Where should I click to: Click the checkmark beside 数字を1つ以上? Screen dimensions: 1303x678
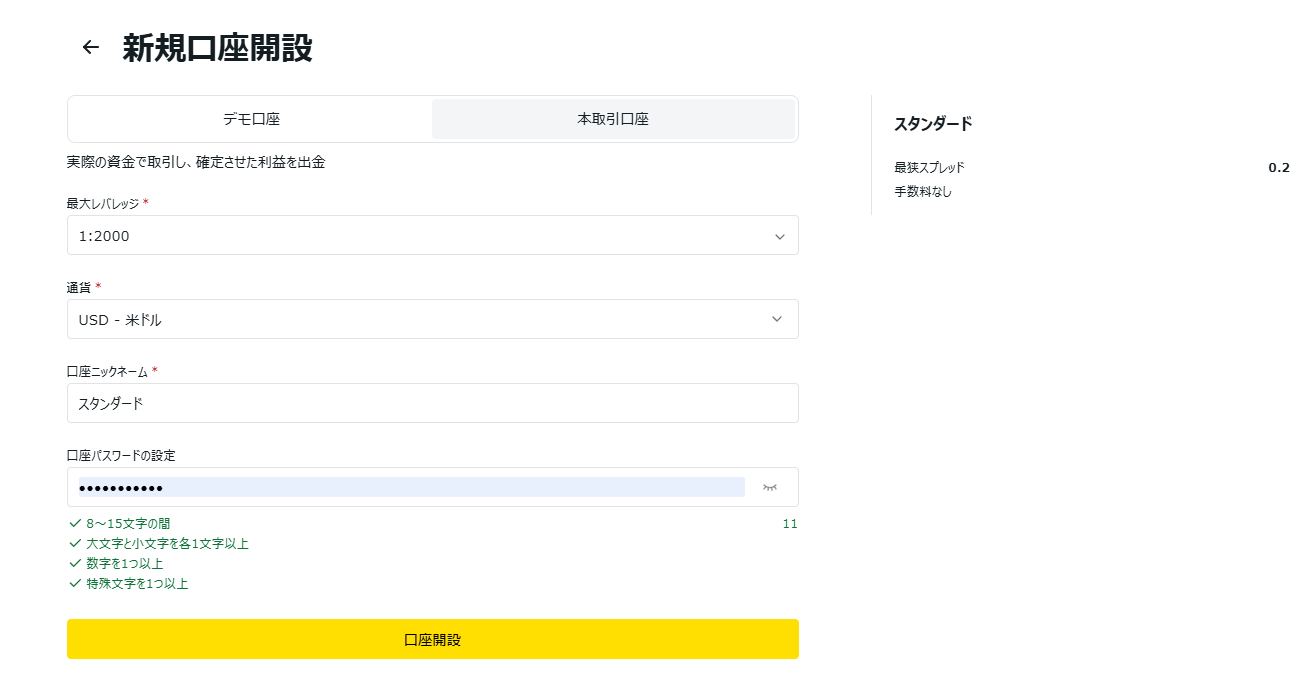coord(75,563)
